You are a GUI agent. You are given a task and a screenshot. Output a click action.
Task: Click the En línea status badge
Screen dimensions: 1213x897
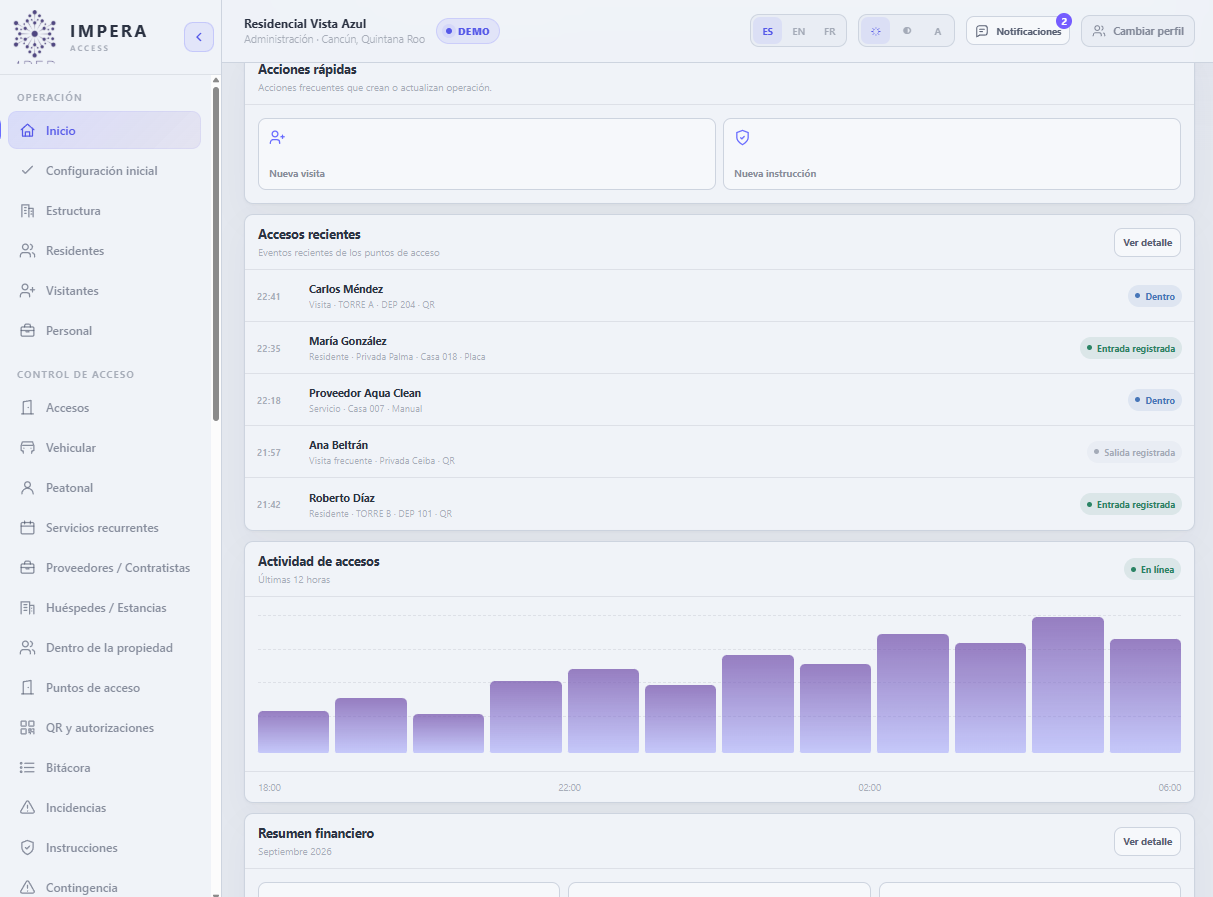pos(1152,569)
